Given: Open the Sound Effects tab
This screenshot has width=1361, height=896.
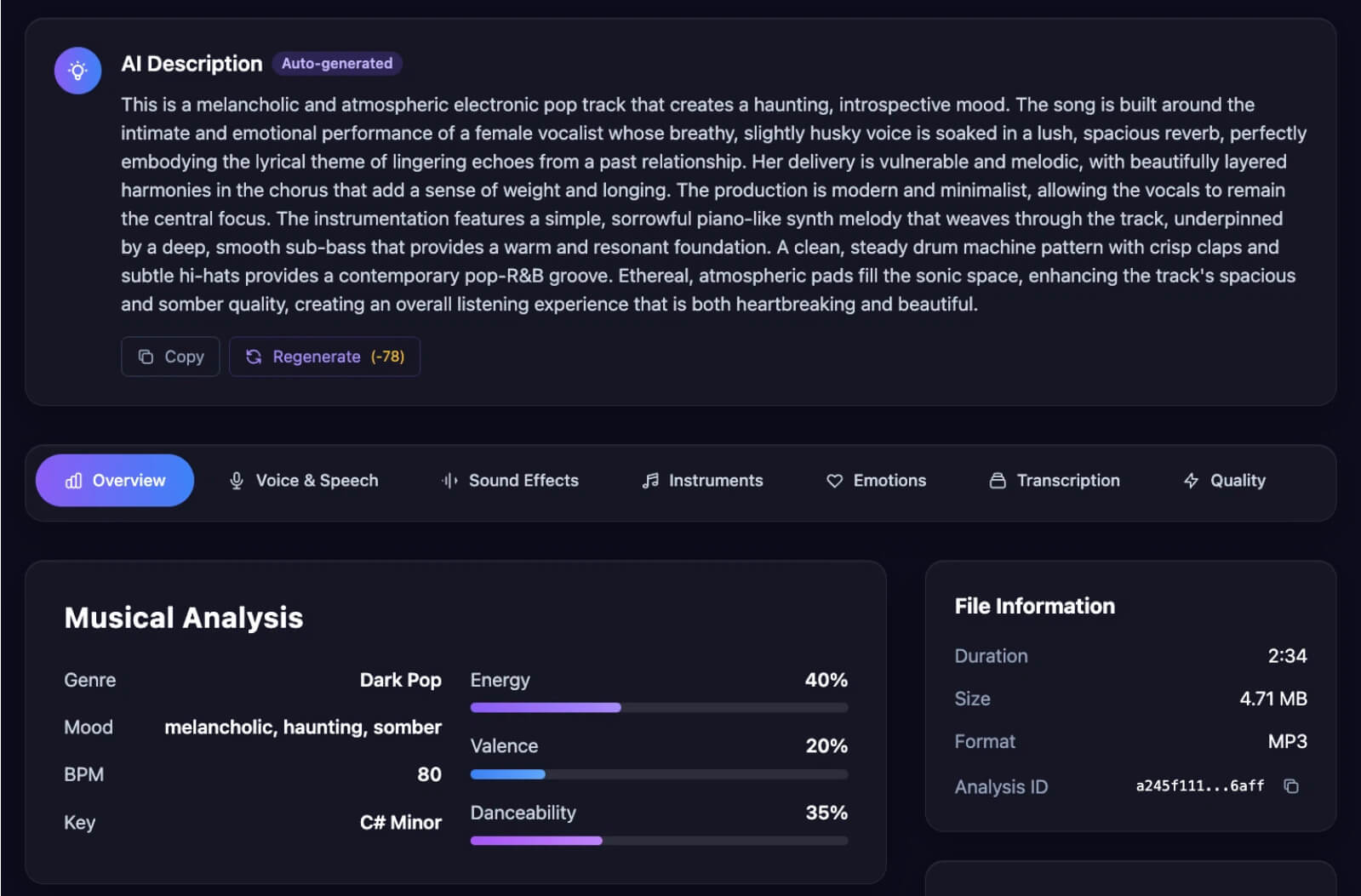Looking at the screenshot, I should (x=510, y=481).
